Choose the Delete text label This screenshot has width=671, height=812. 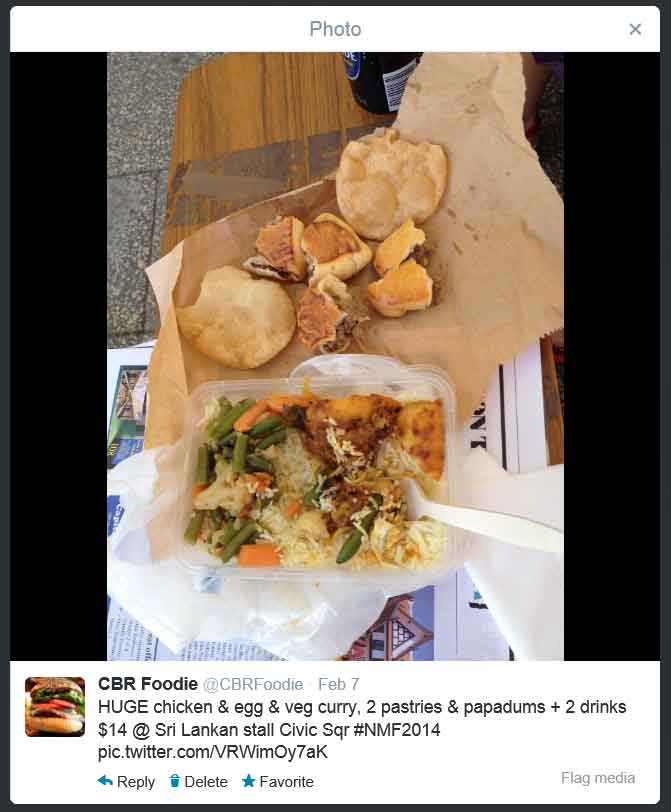pyautogui.click(x=206, y=781)
